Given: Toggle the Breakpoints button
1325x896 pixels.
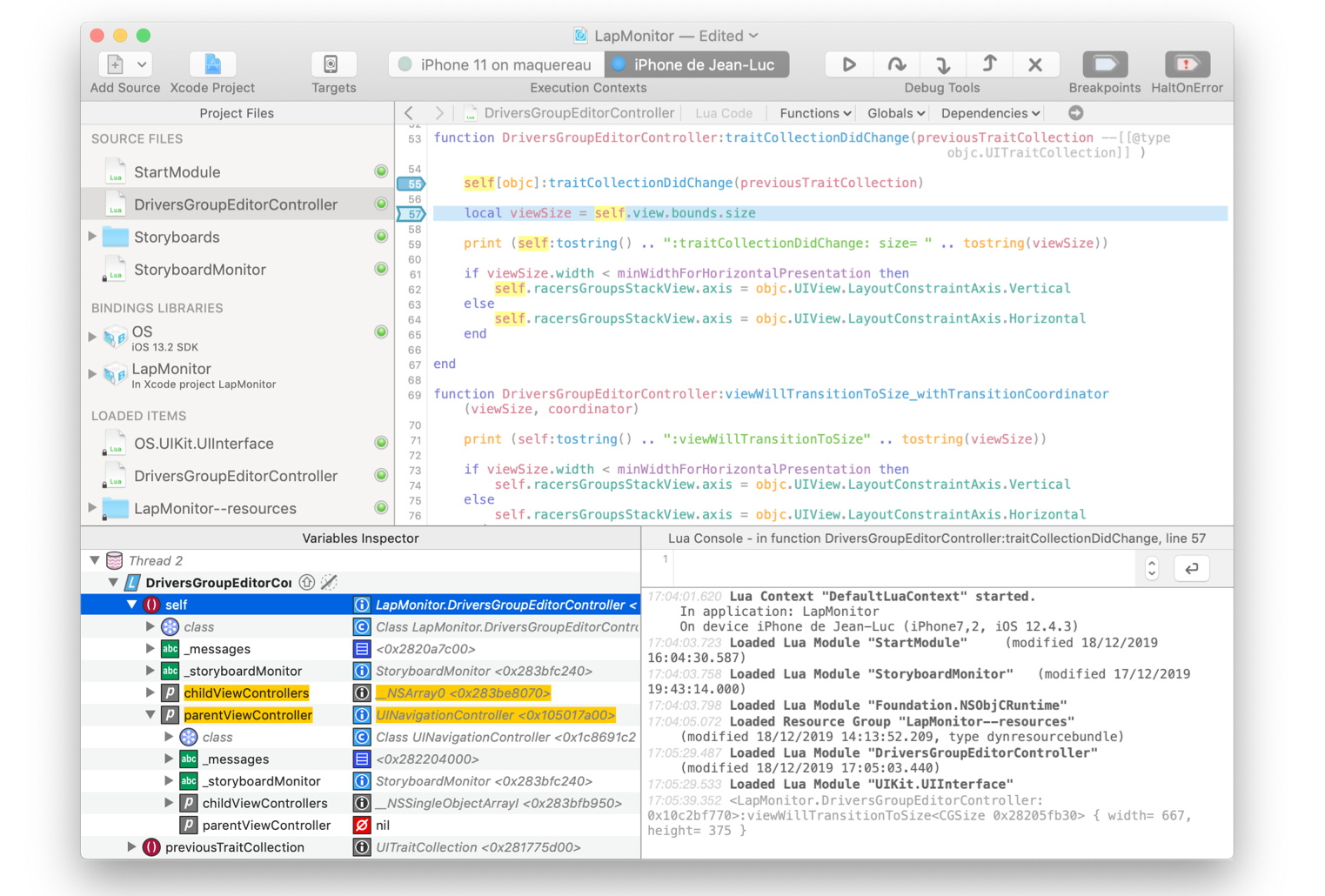Looking at the screenshot, I should tap(1105, 64).
